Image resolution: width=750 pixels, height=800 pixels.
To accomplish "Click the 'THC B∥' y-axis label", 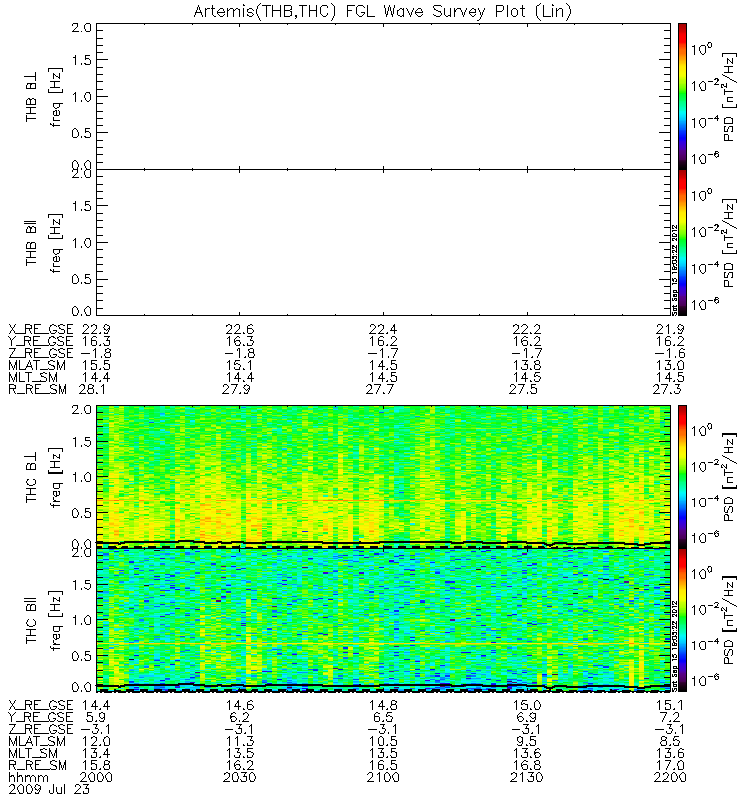I will [x=32, y=619].
